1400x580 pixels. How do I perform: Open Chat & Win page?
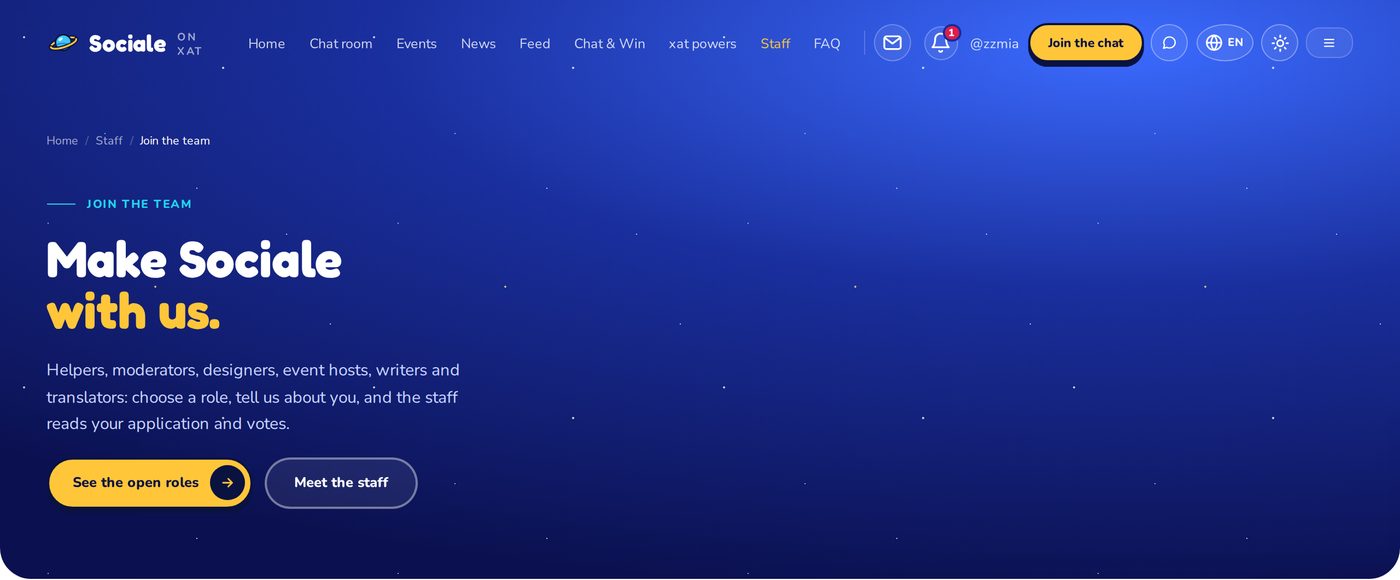609,44
